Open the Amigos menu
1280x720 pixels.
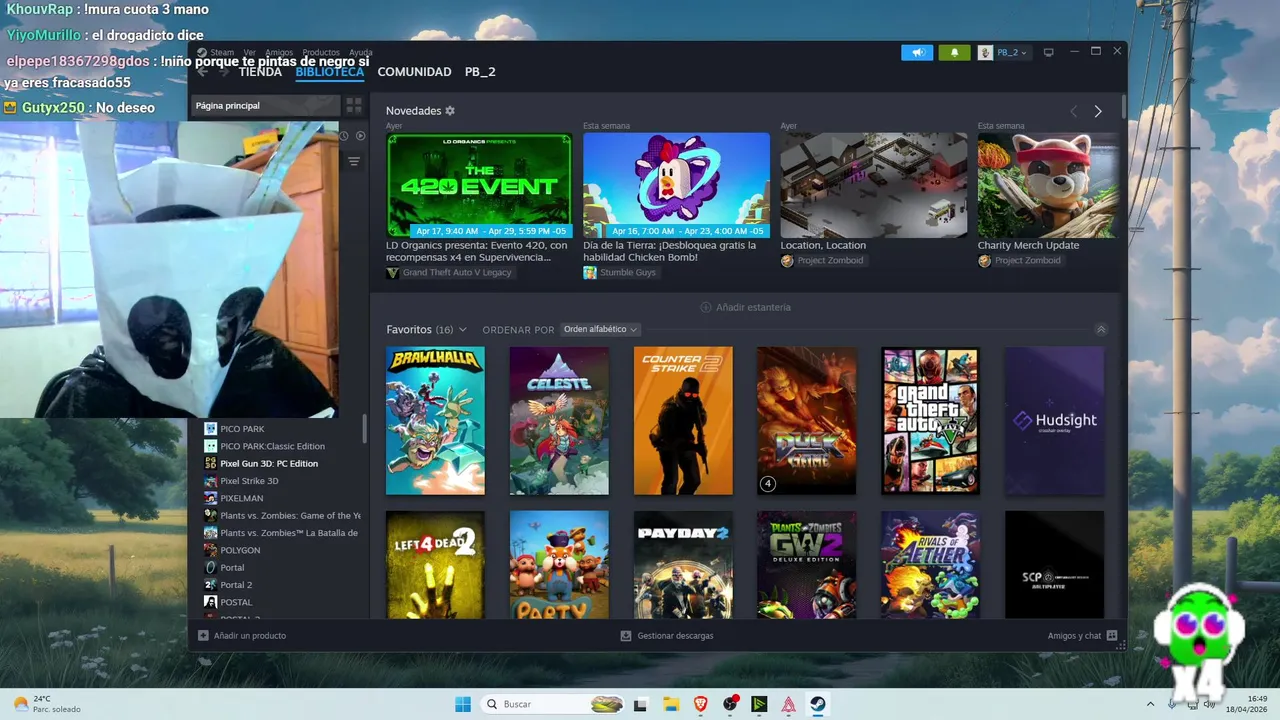tap(279, 52)
